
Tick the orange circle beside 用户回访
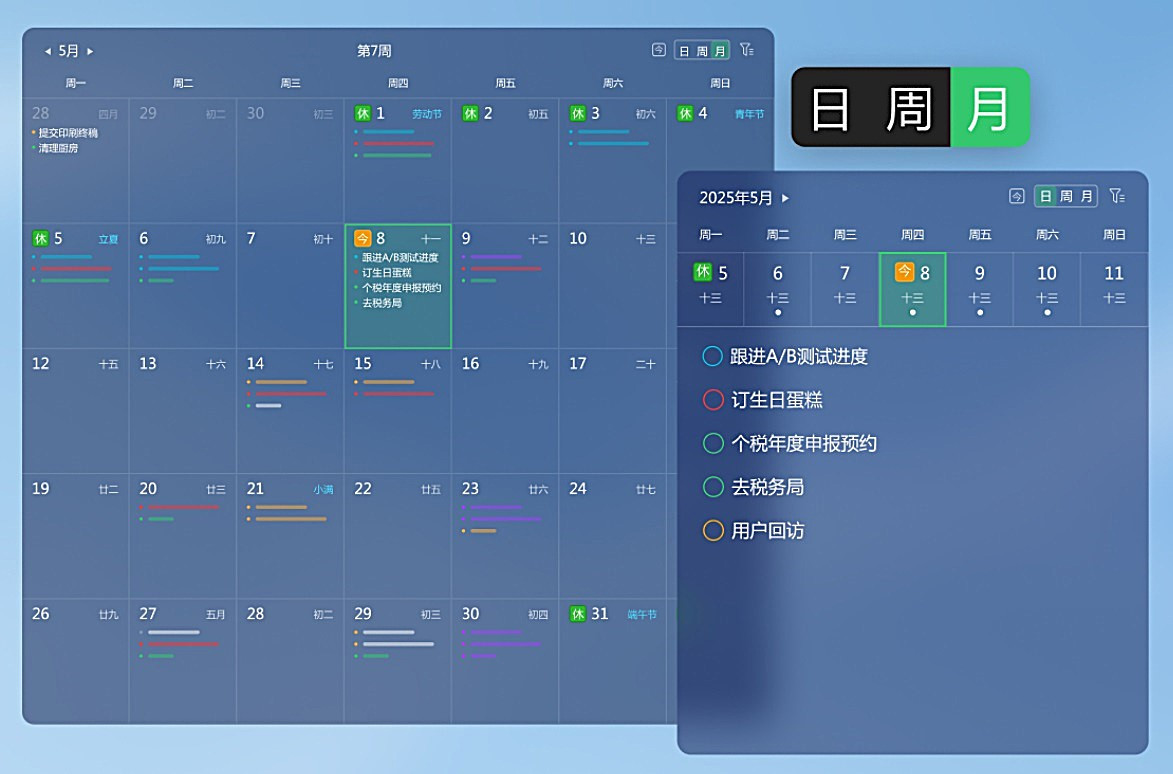[713, 531]
